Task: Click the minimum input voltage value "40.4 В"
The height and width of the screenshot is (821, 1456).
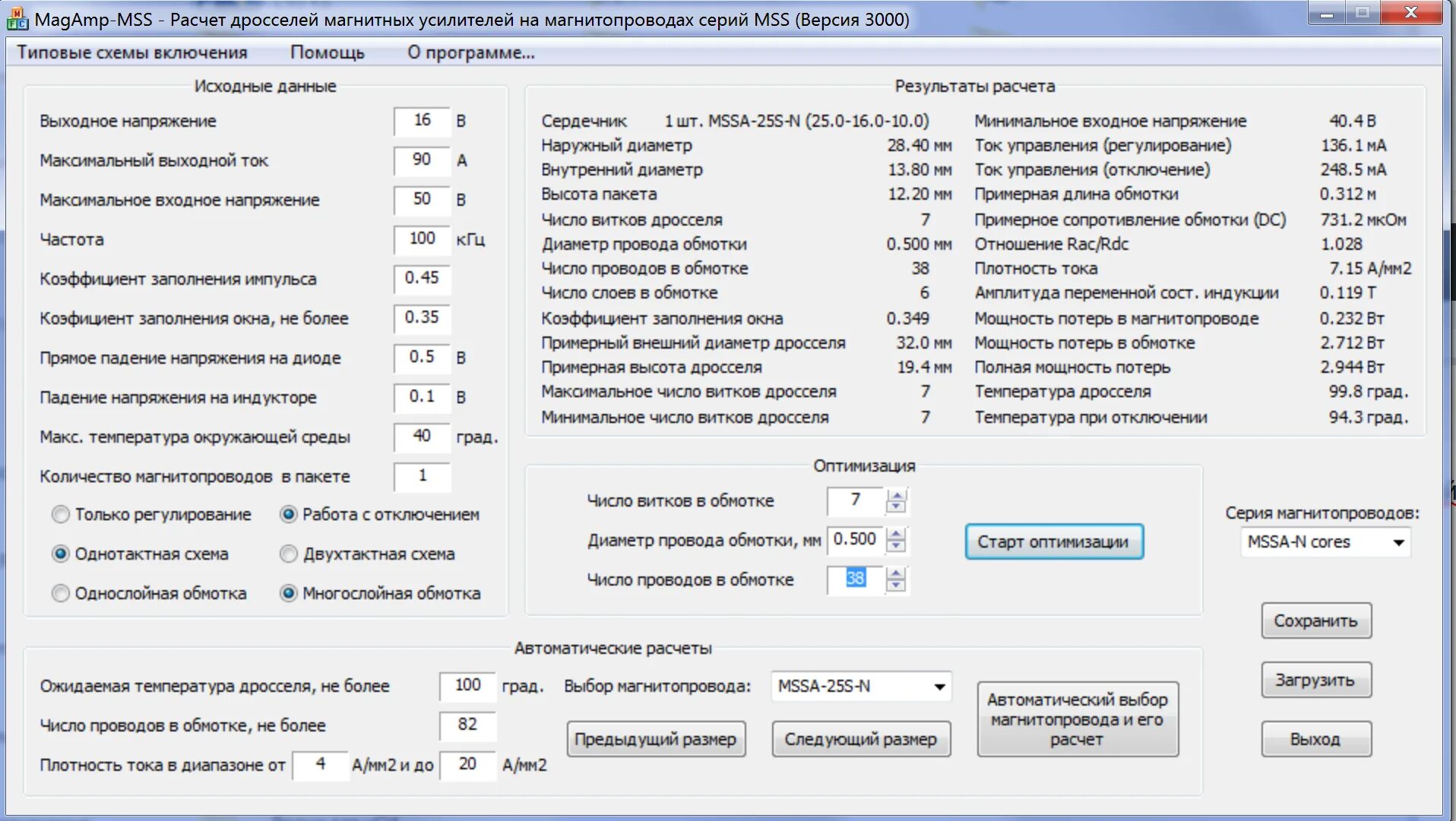Action: 1352,121
